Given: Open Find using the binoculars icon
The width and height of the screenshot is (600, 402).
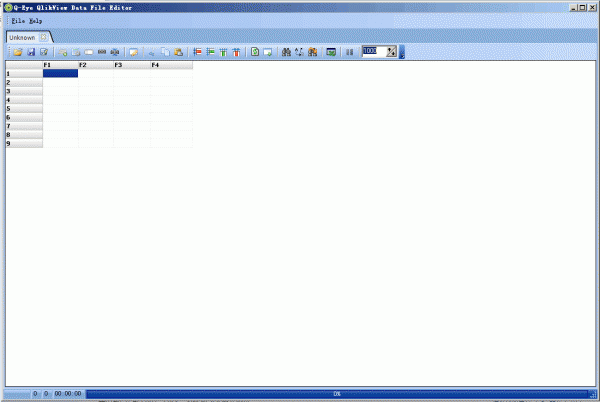Looking at the screenshot, I should pos(286,52).
